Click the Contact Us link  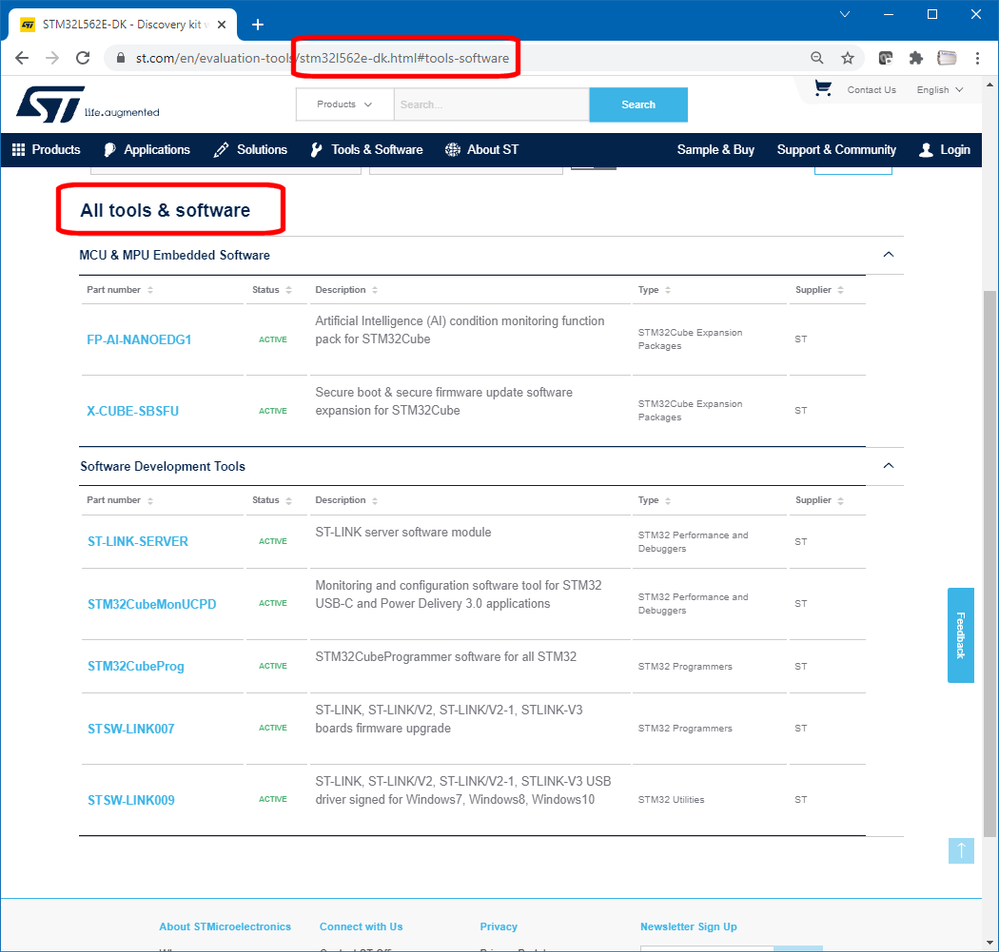click(872, 90)
